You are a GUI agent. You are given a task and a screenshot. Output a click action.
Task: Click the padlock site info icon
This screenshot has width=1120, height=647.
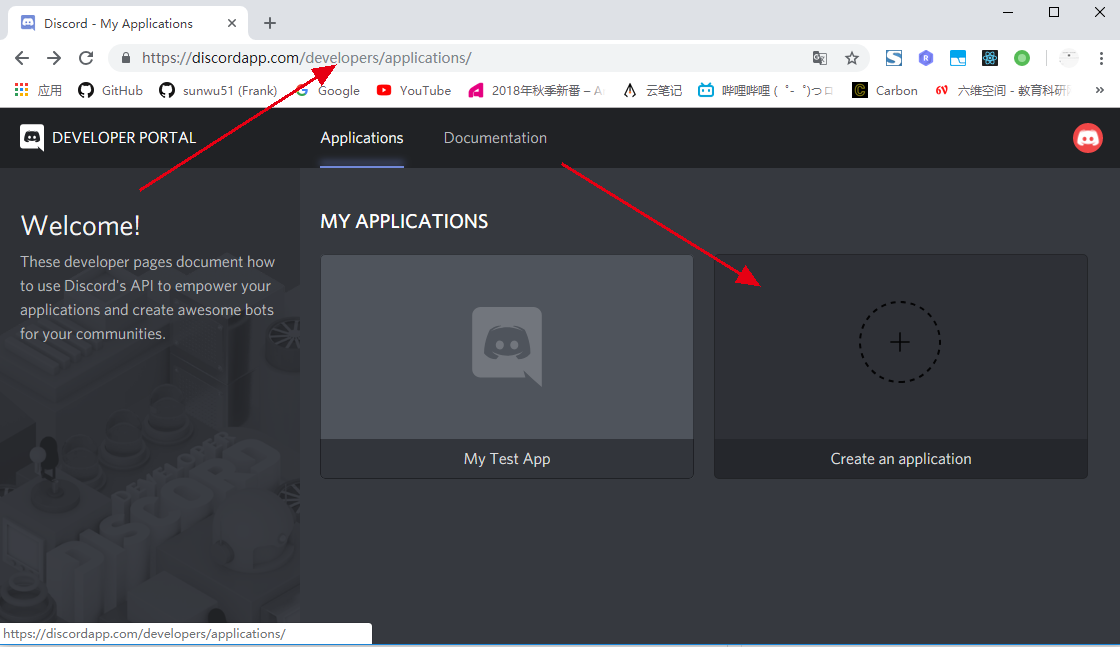point(126,59)
